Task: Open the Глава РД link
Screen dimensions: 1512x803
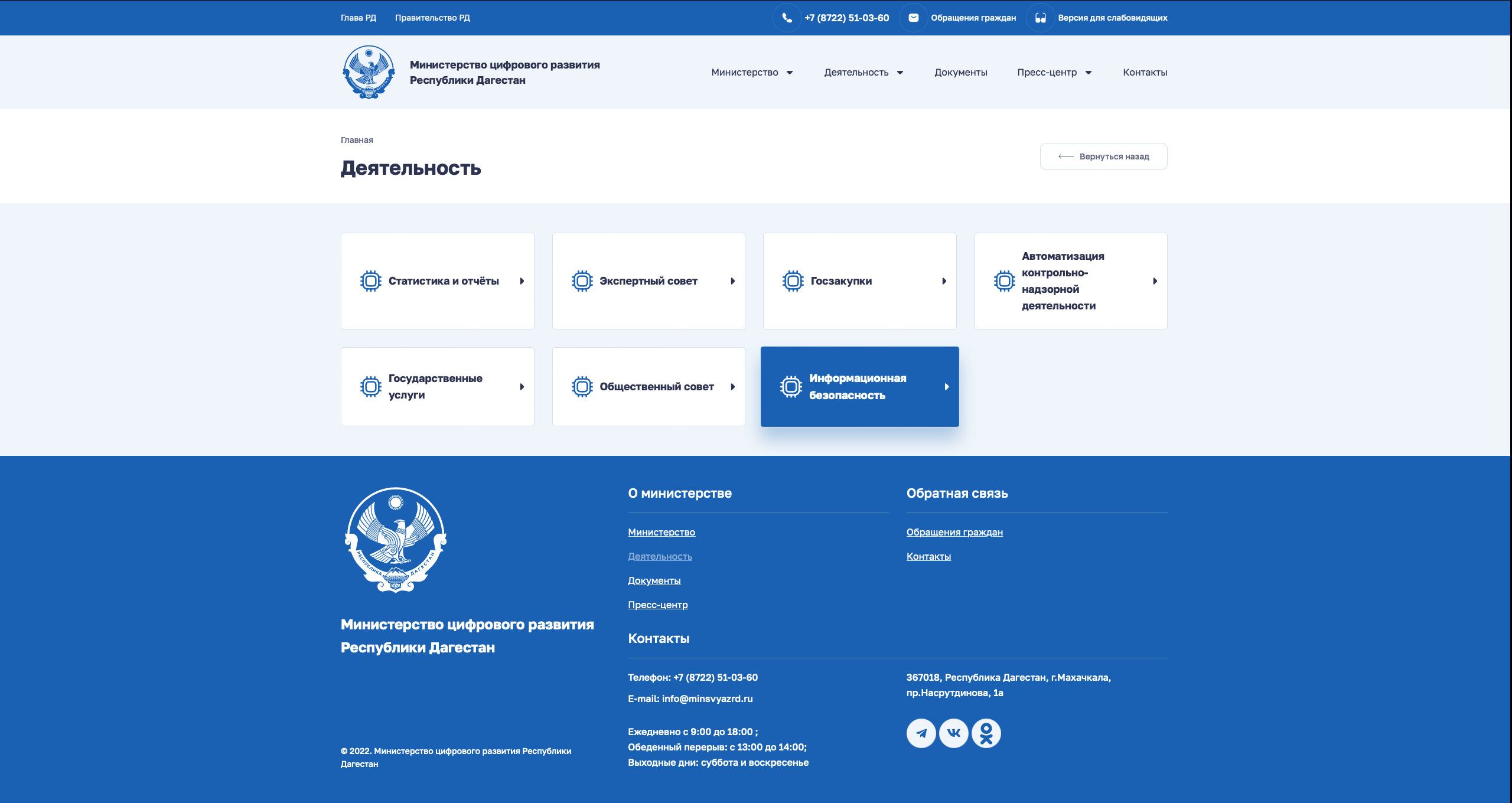Action: (358, 18)
